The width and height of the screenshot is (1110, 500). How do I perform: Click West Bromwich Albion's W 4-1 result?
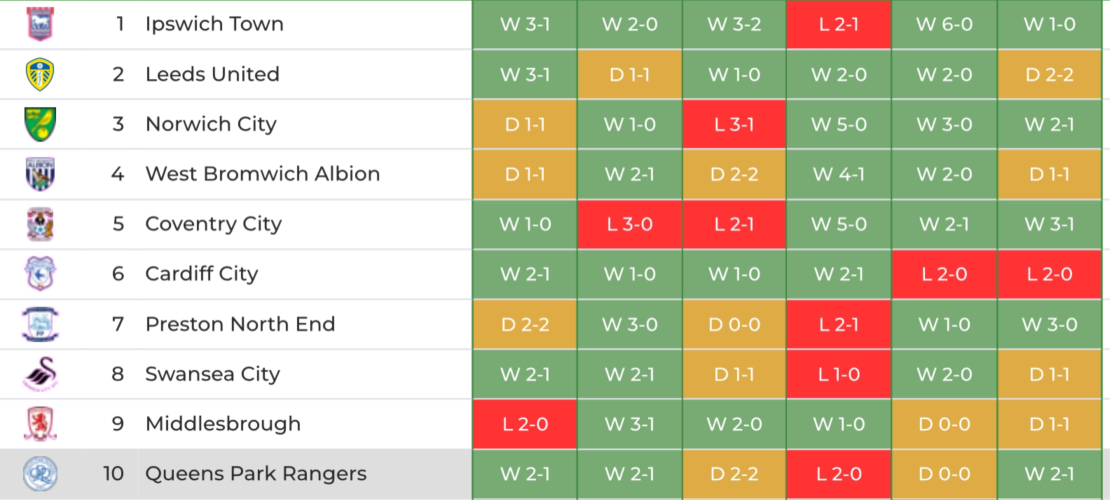coord(838,174)
